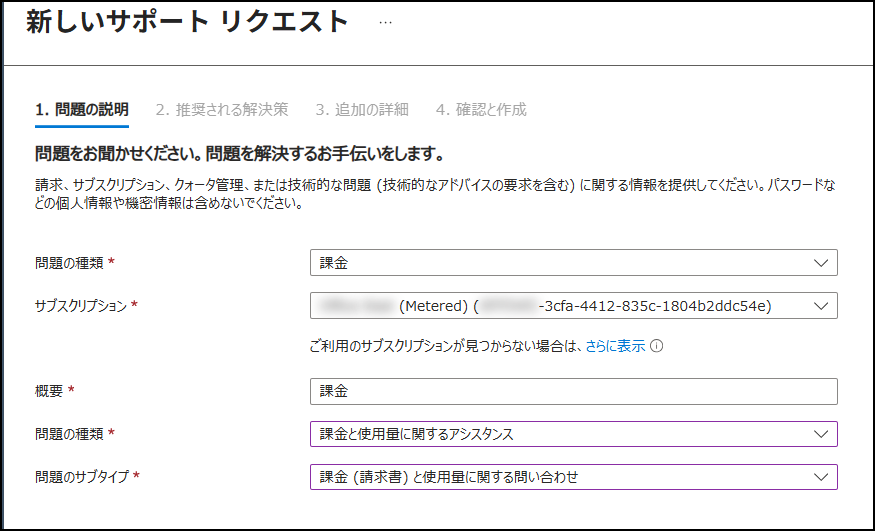Go to the '3. 追加の詳細' tab
This screenshot has height=531, width=875.
click(362, 109)
